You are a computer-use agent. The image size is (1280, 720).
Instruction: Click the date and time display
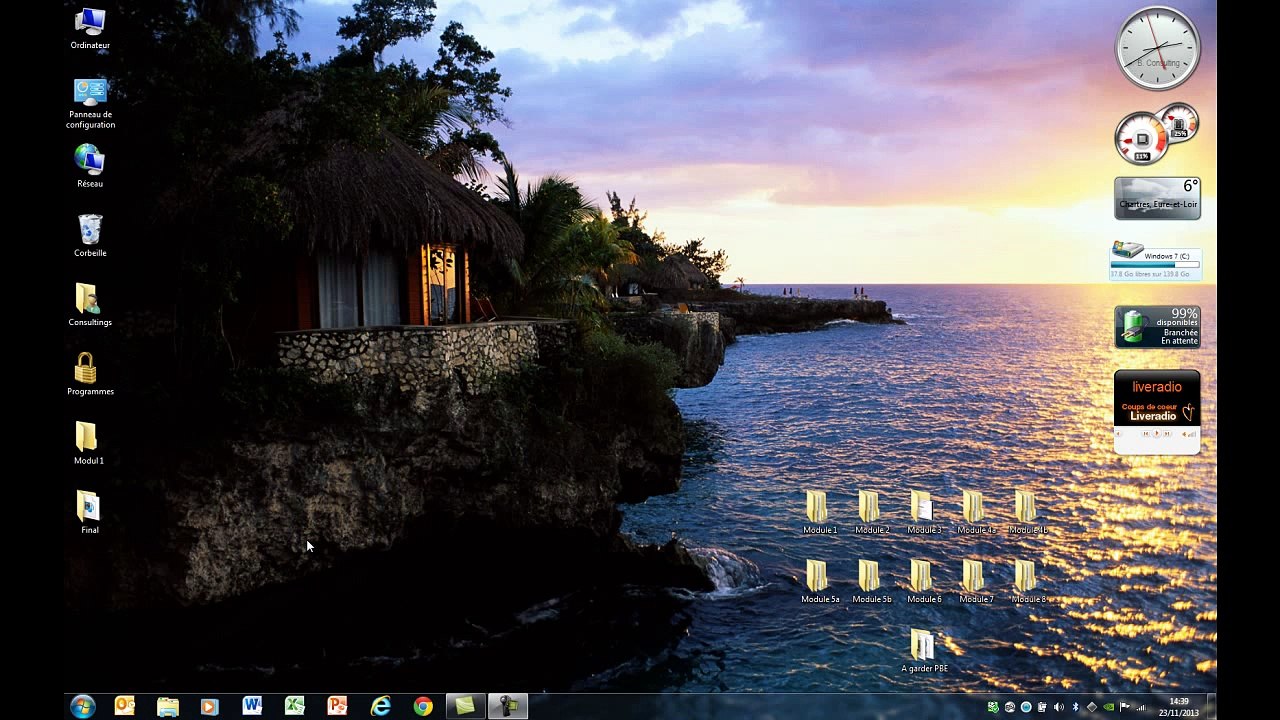click(1179, 707)
